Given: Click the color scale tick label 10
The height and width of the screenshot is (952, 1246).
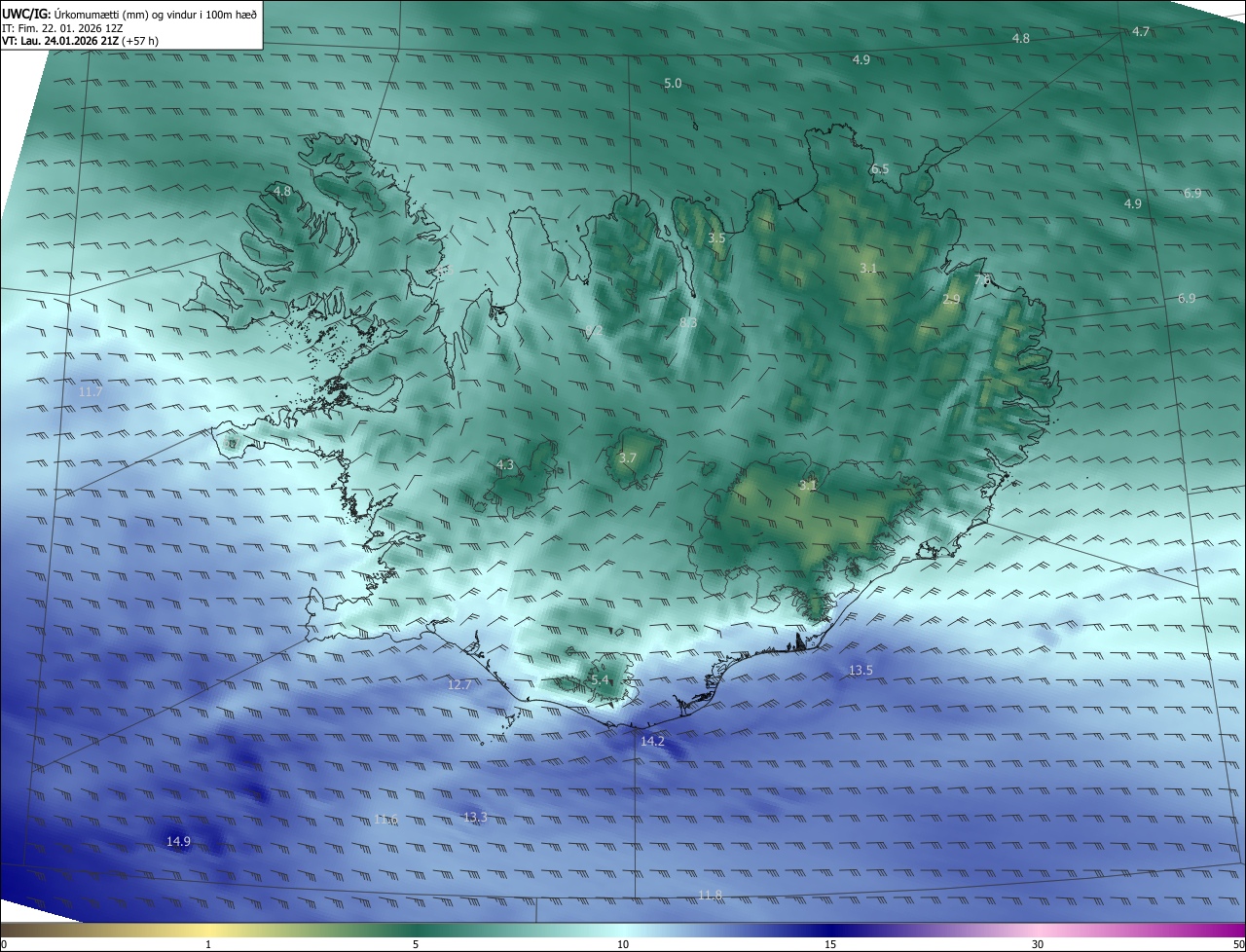Looking at the screenshot, I should tap(623, 944).
